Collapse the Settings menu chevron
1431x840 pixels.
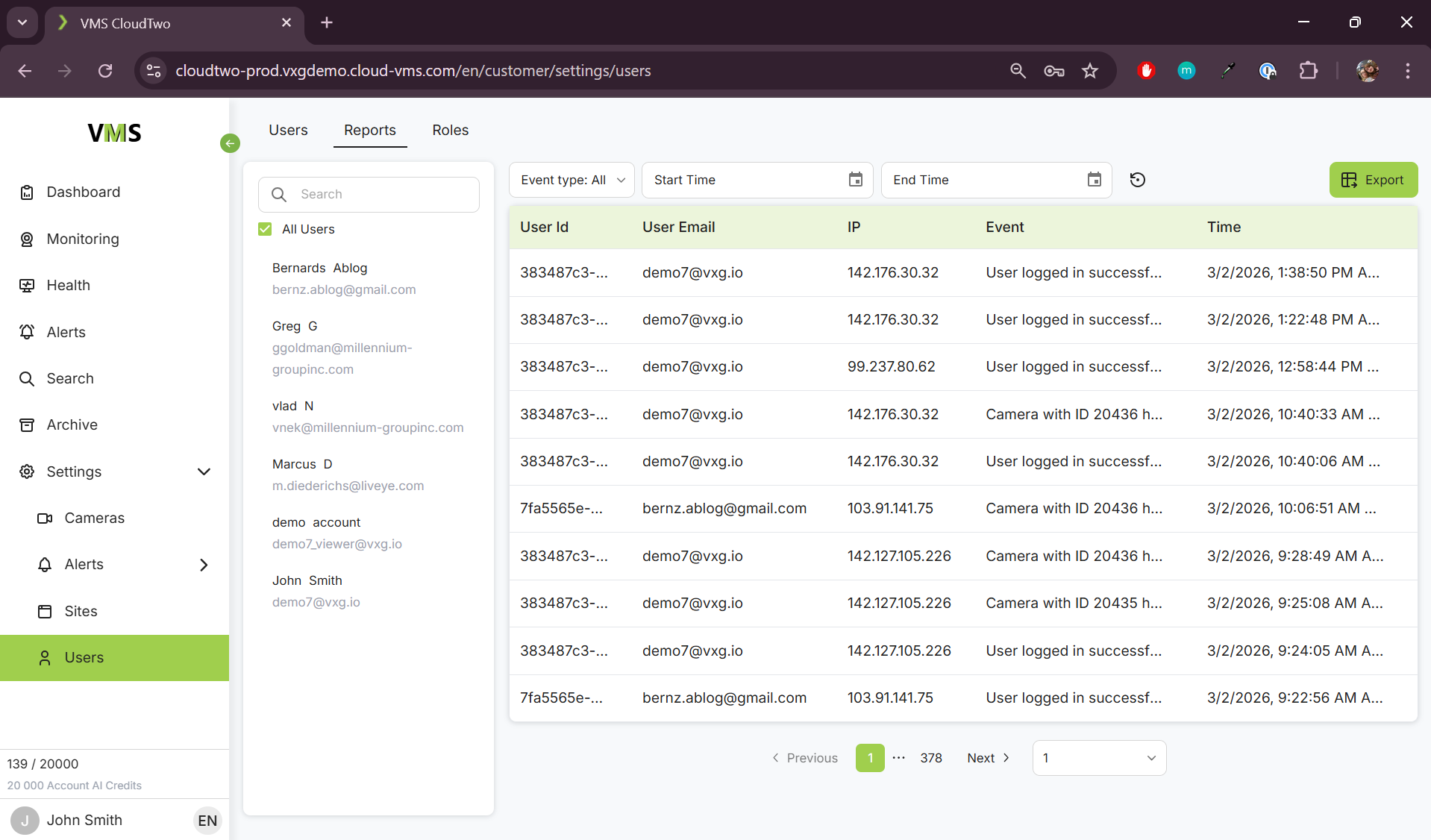coord(204,471)
